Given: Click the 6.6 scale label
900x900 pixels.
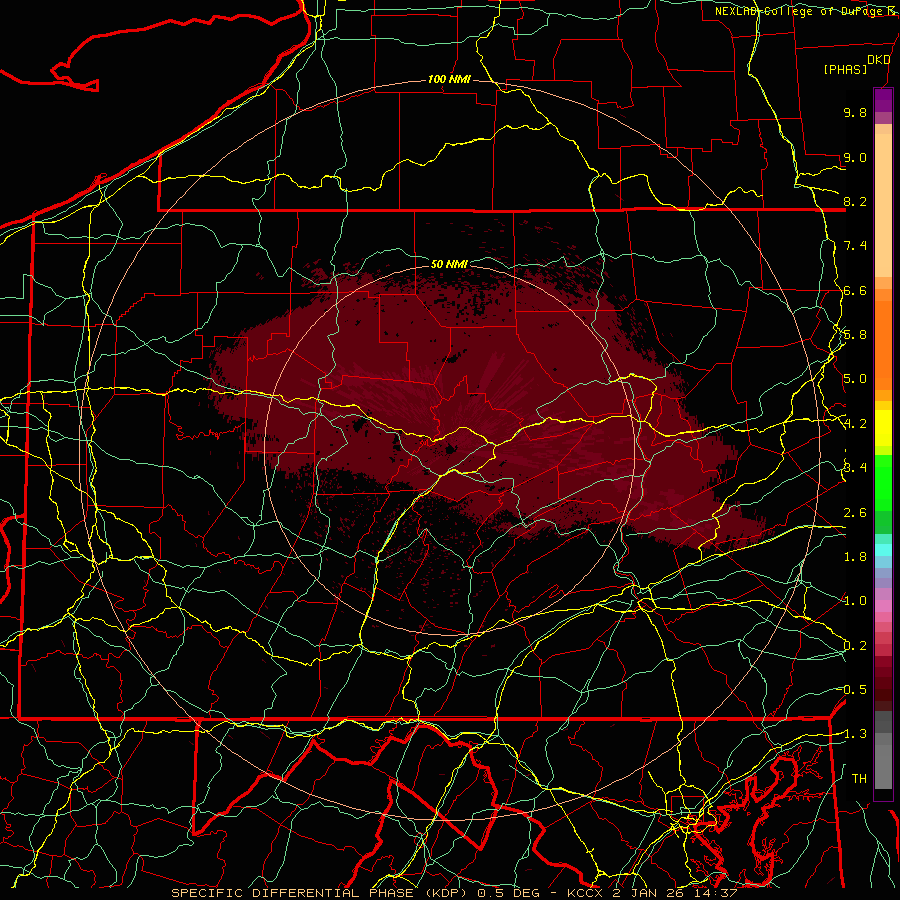Looking at the screenshot, I should coord(855,290).
